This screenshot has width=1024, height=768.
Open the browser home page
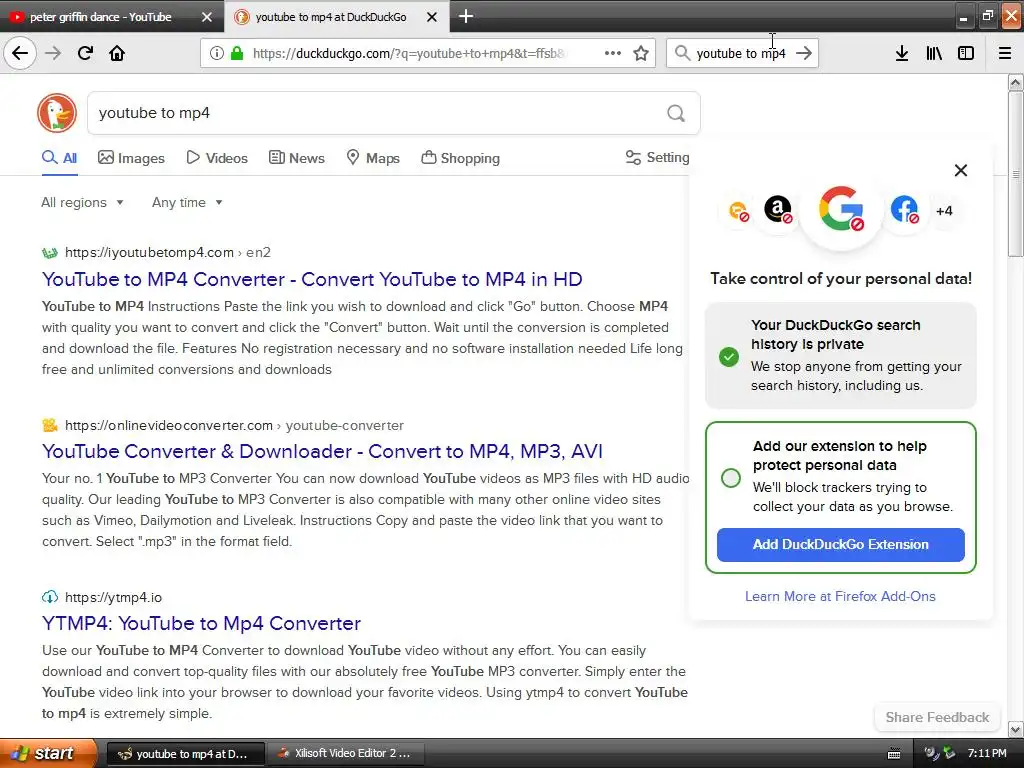[117, 53]
